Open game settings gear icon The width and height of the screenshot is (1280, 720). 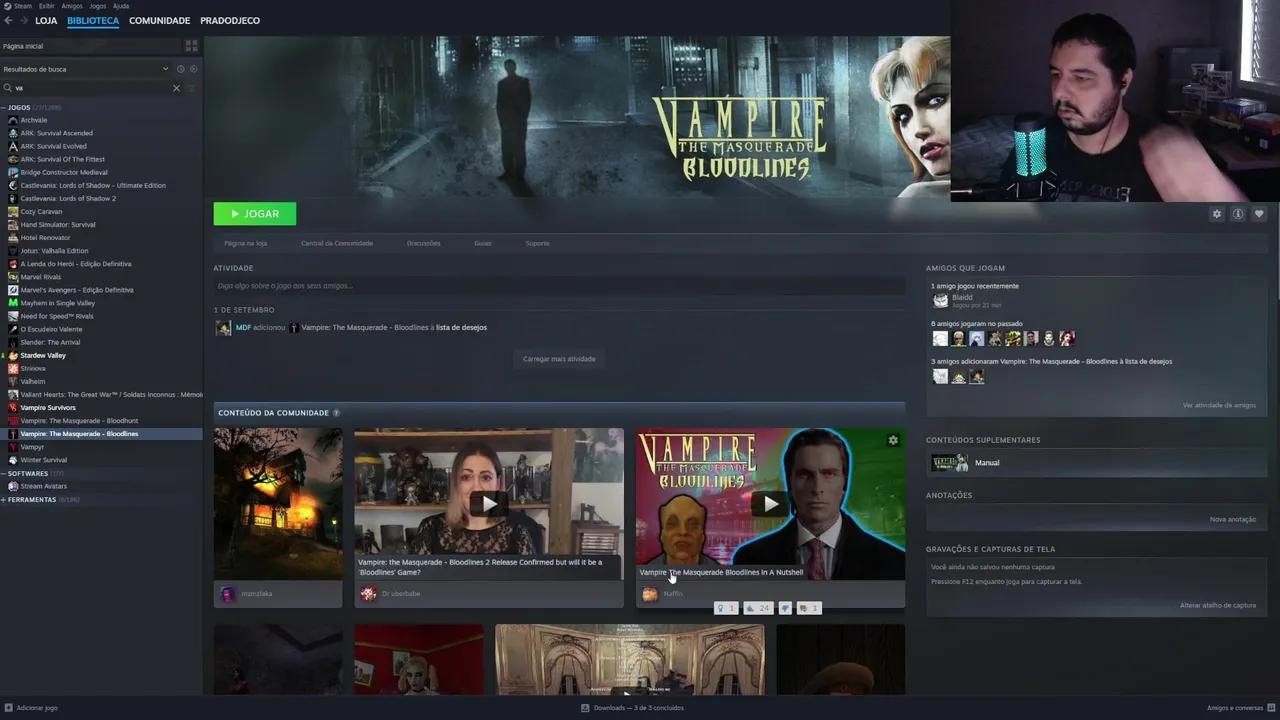click(x=1216, y=214)
